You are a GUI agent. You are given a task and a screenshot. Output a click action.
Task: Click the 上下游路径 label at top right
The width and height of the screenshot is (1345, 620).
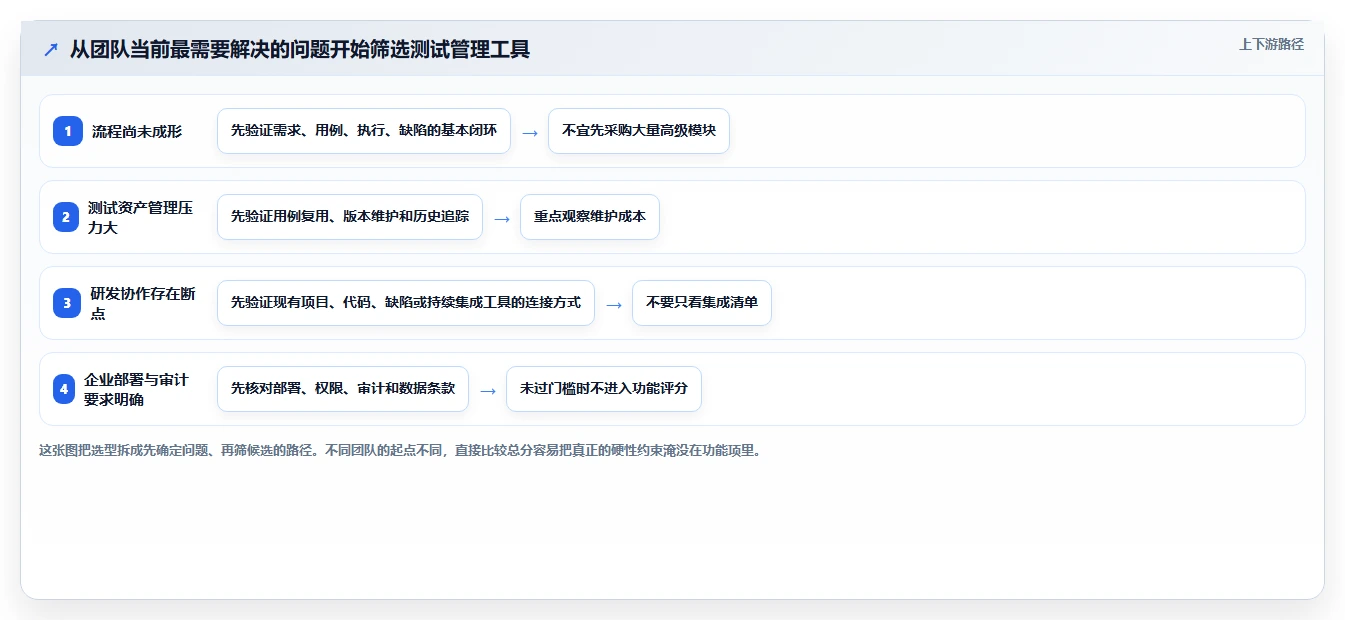click(1271, 44)
